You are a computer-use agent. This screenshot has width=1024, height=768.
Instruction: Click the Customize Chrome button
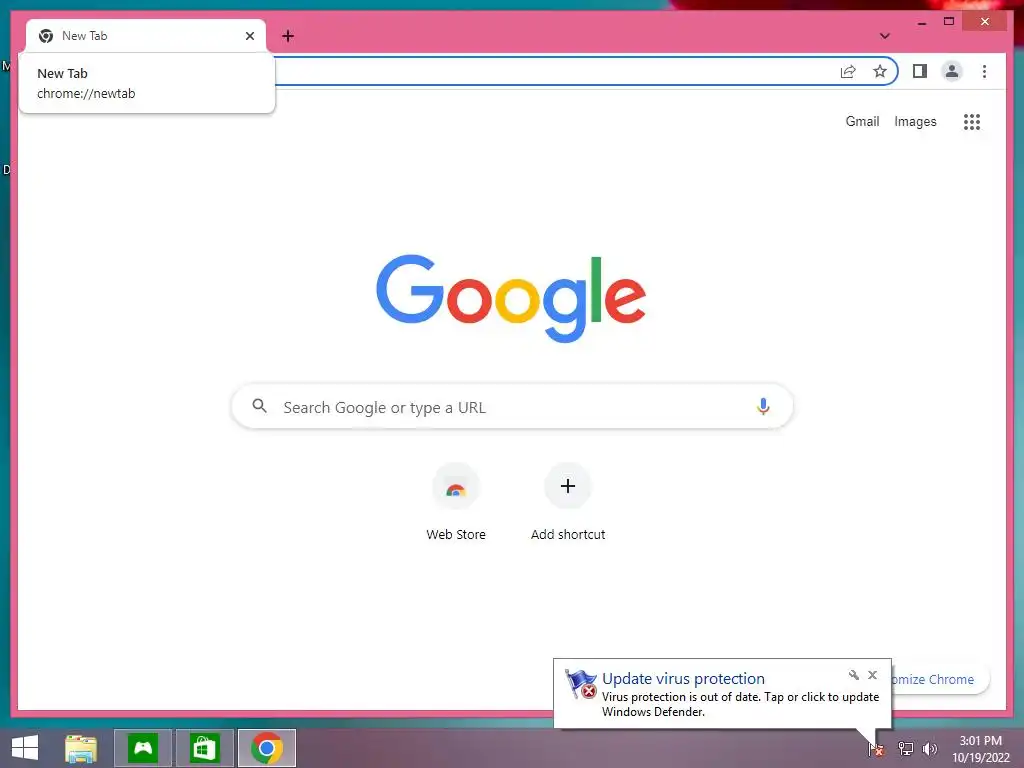click(x=939, y=679)
